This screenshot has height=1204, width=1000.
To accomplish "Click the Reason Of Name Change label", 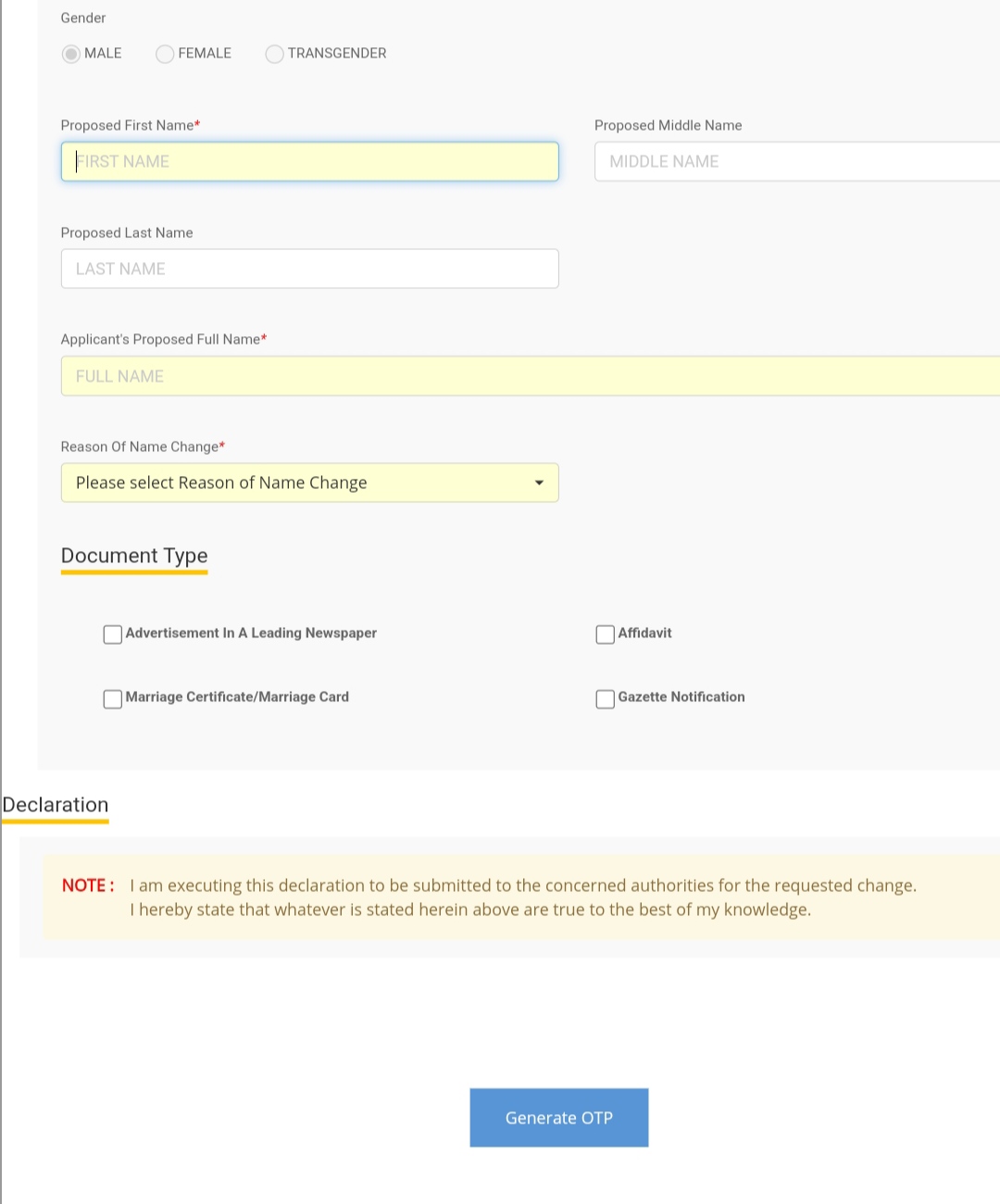I will click(x=142, y=446).
